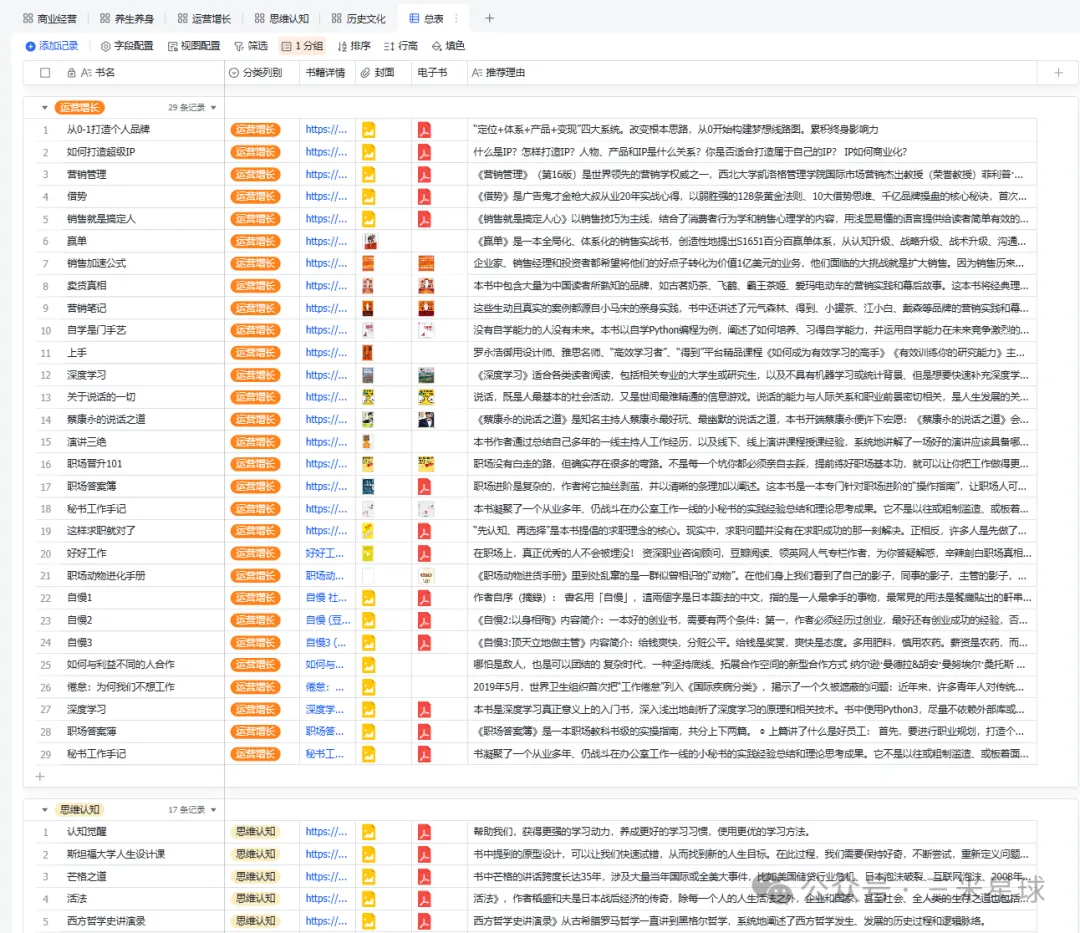Click the PDF icon for 借势

424,196
